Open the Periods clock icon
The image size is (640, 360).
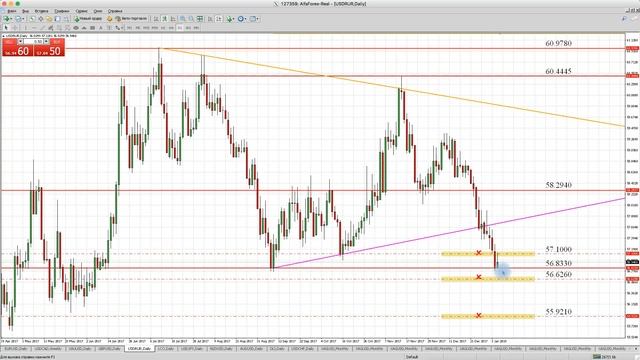(x=241, y=19)
